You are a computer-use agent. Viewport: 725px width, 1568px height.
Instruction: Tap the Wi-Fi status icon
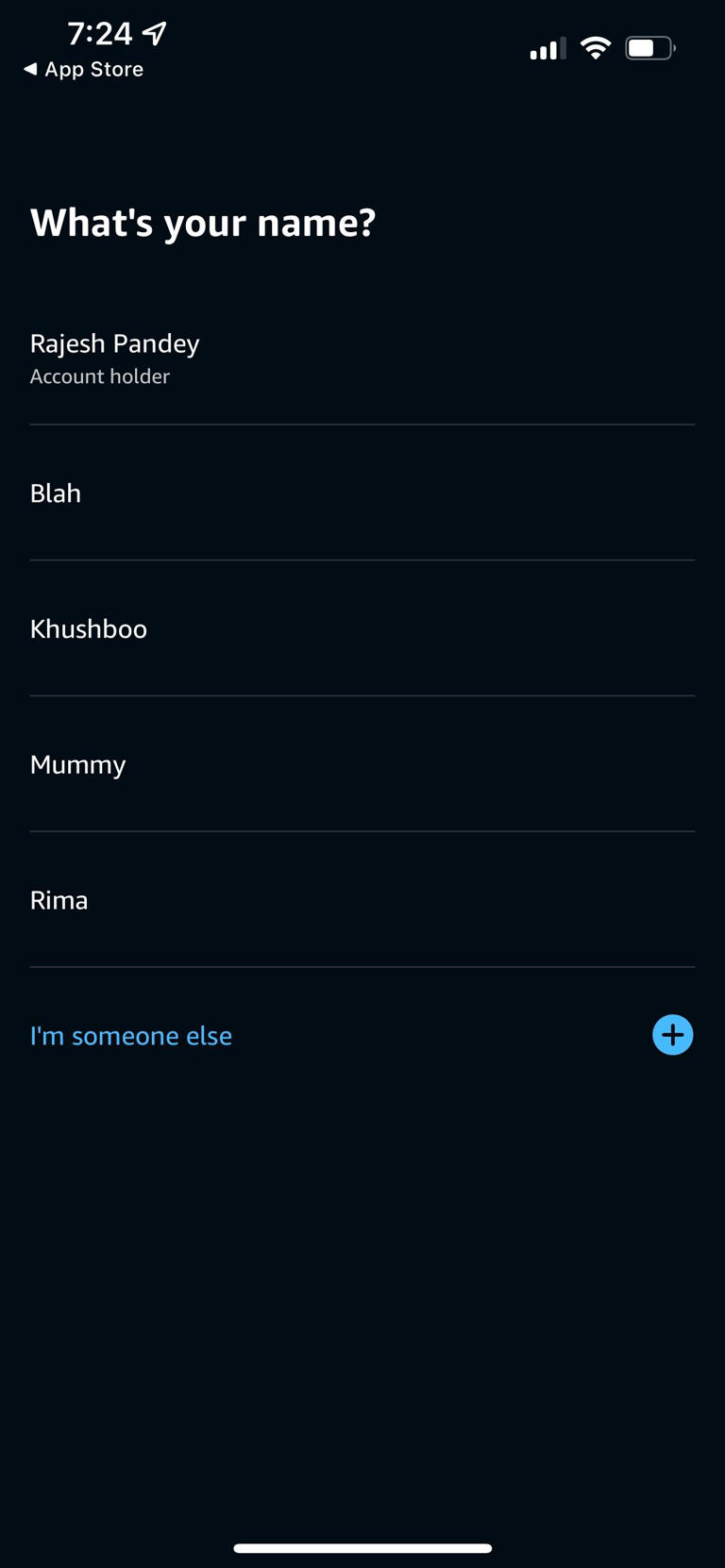click(x=595, y=48)
